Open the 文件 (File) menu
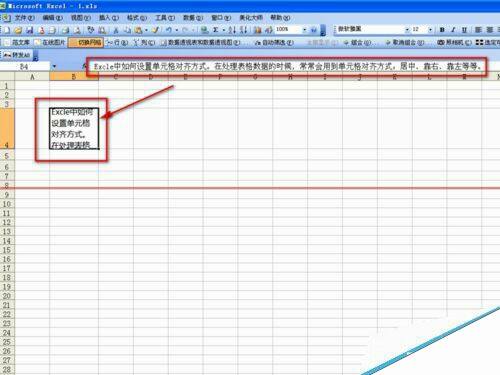The height and width of the screenshot is (375, 500). [x=24, y=17]
